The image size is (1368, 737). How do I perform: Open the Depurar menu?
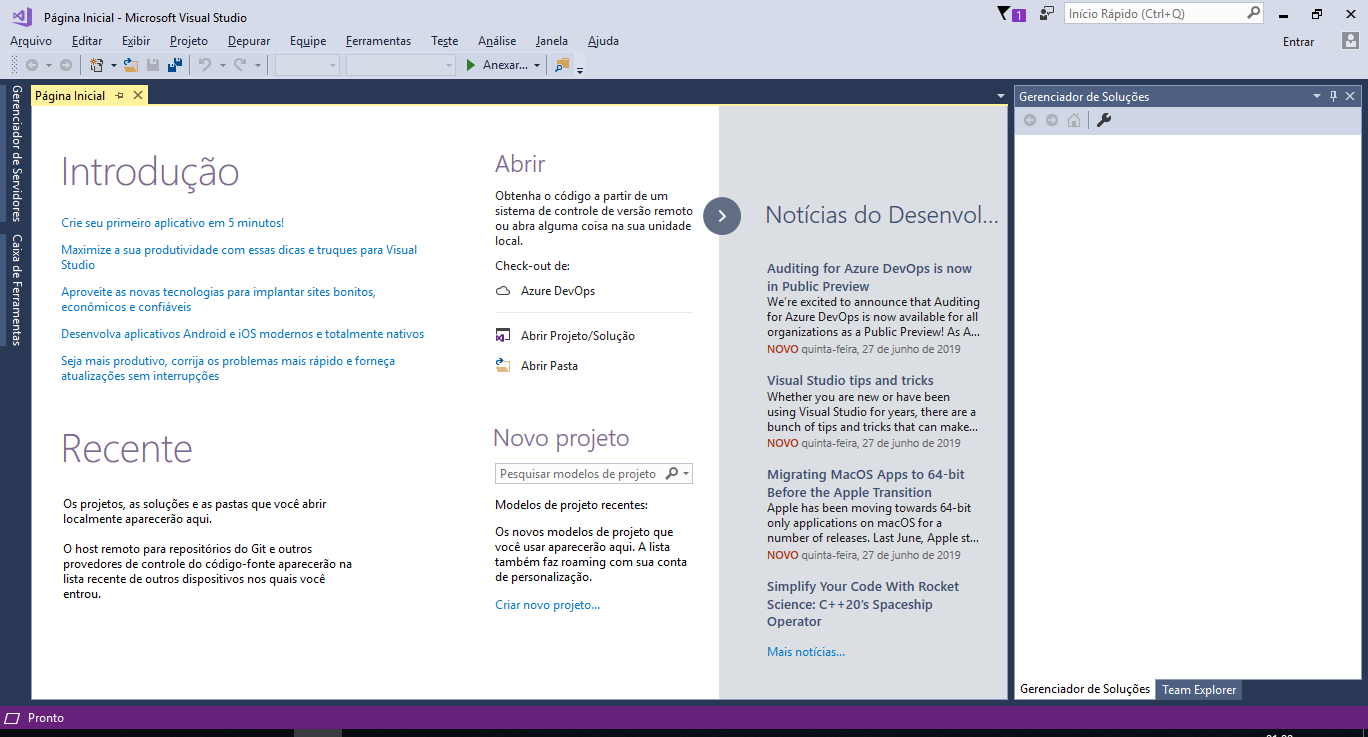[249, 41]
